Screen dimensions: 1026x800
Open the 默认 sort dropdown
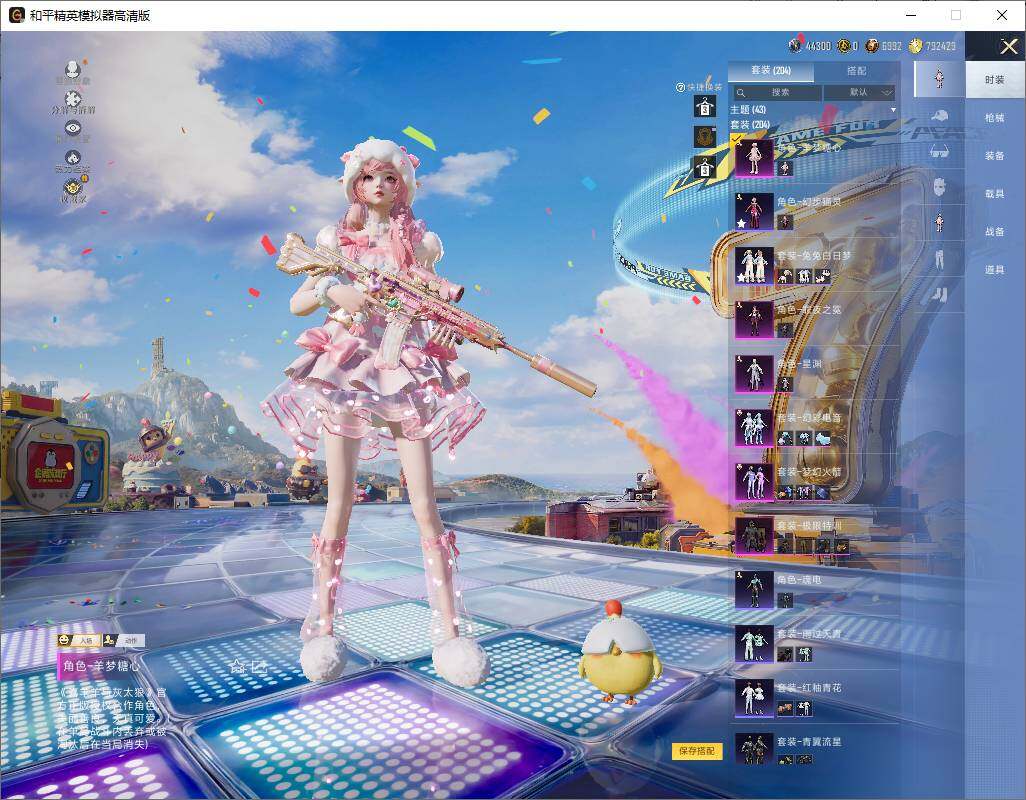click(x=858, y=92)
